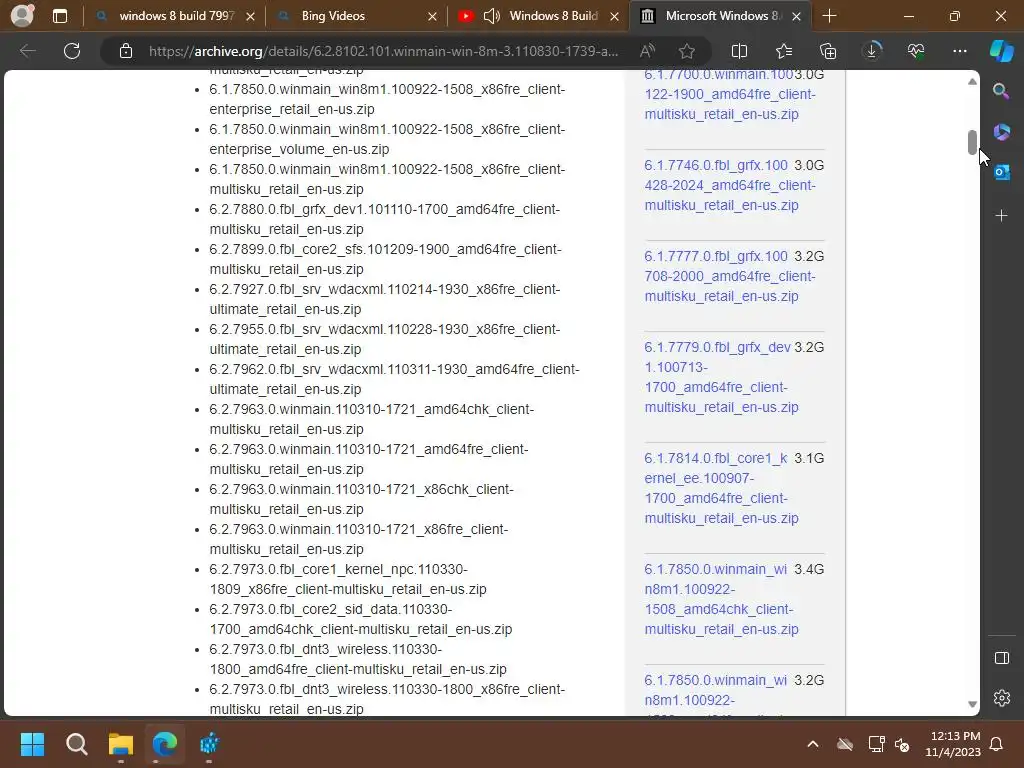Select the 3.1G file size value
The image size is (1024, 768).
808,458
